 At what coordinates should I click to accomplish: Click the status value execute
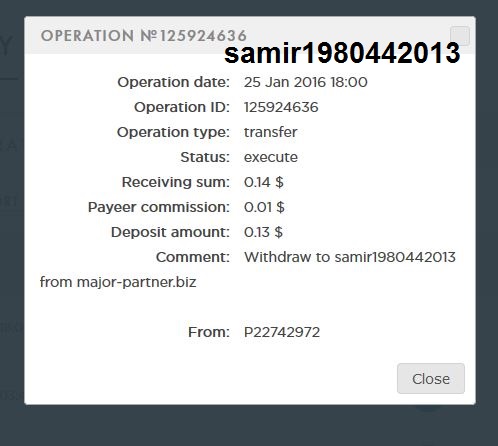[271, 157]
